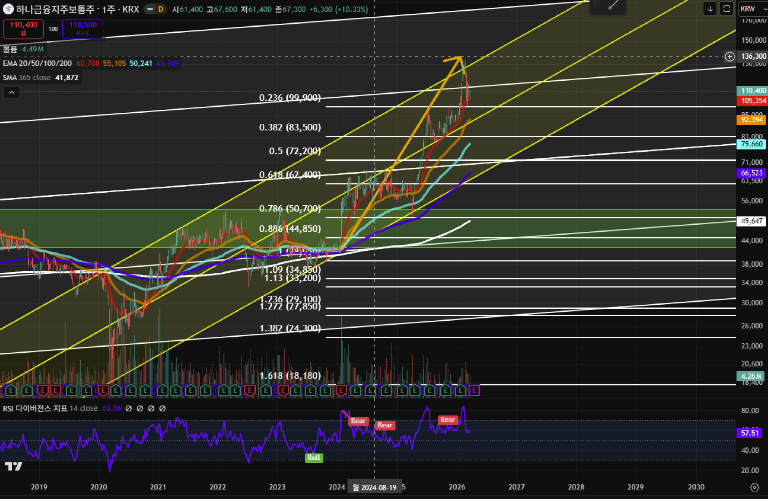The width and height of the screenshot is (768, 499).
Task: Open the KRW currency dropdown
Action: (x=752, y=9)
